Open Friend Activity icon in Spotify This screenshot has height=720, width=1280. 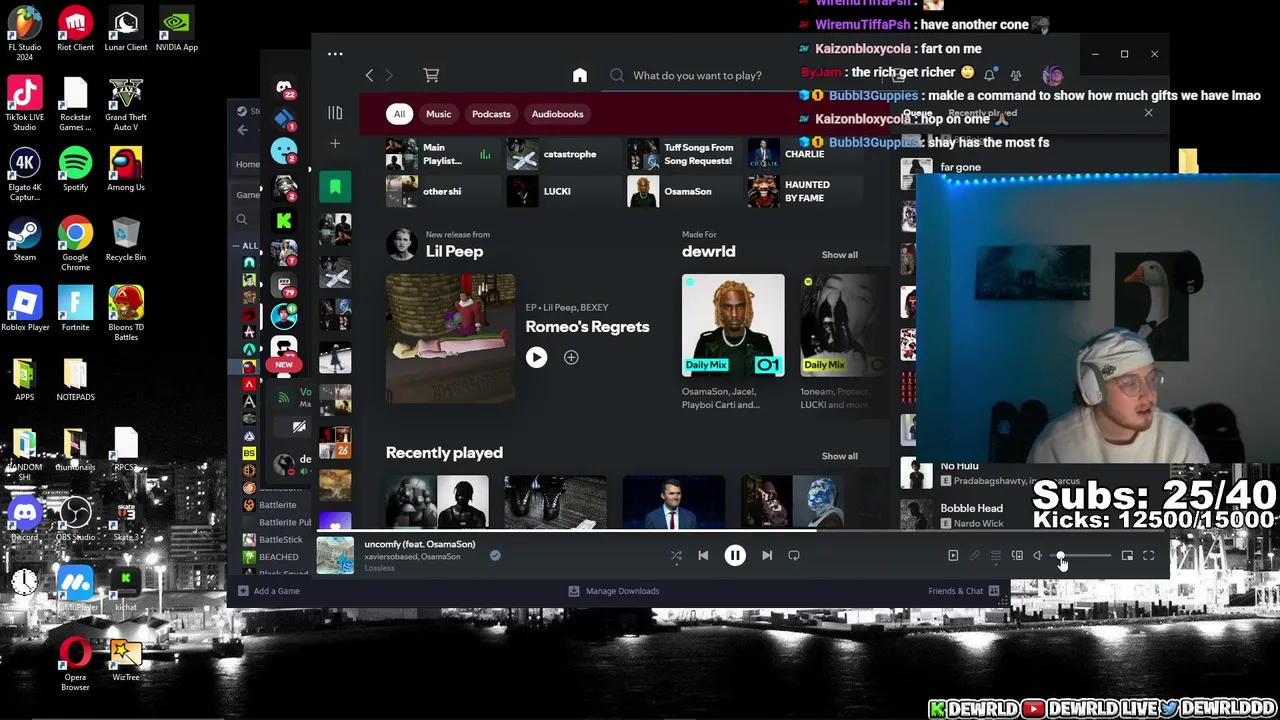(x=1016, y=75)
